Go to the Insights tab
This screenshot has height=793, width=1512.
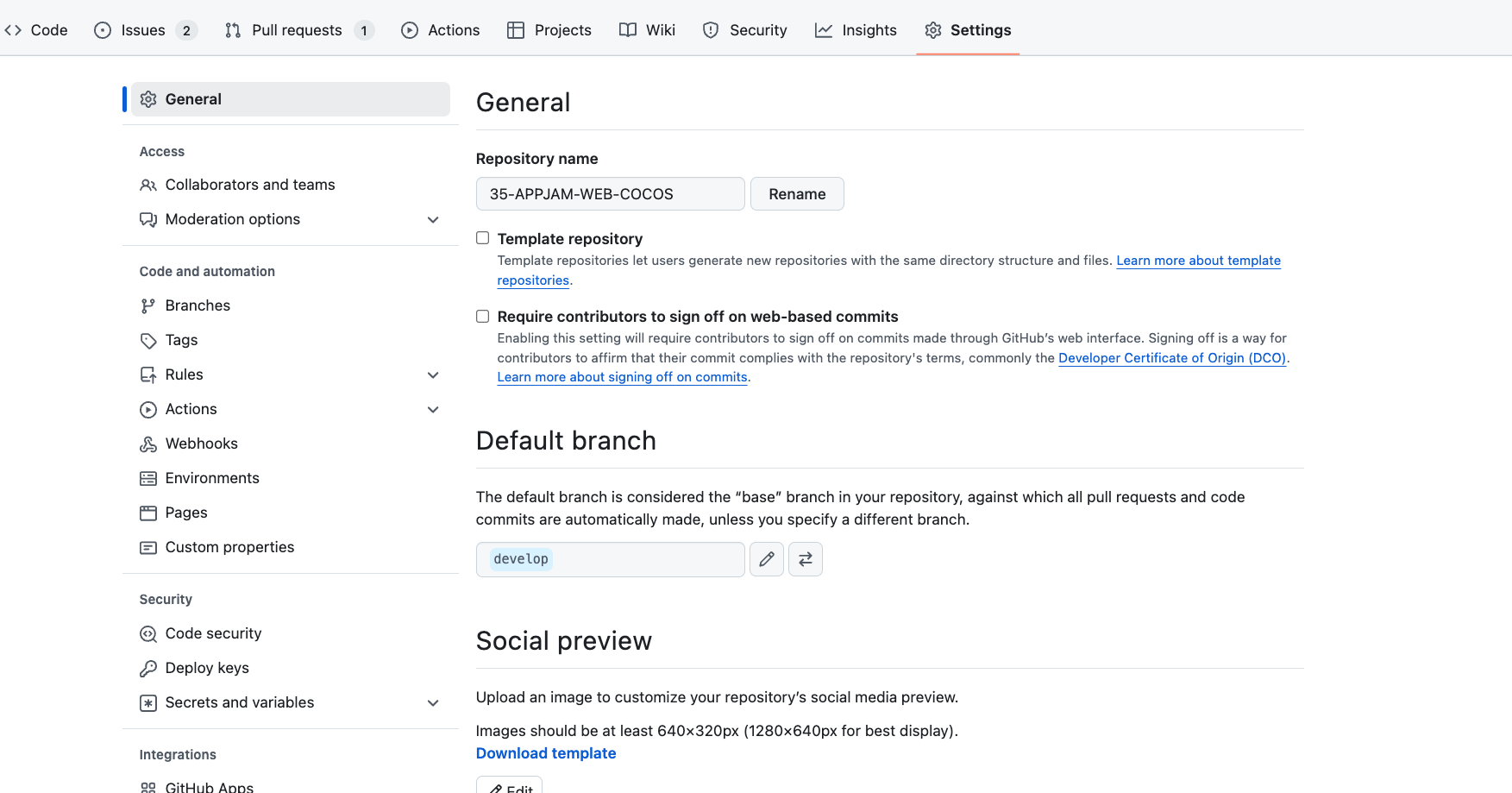click(856, 30)
